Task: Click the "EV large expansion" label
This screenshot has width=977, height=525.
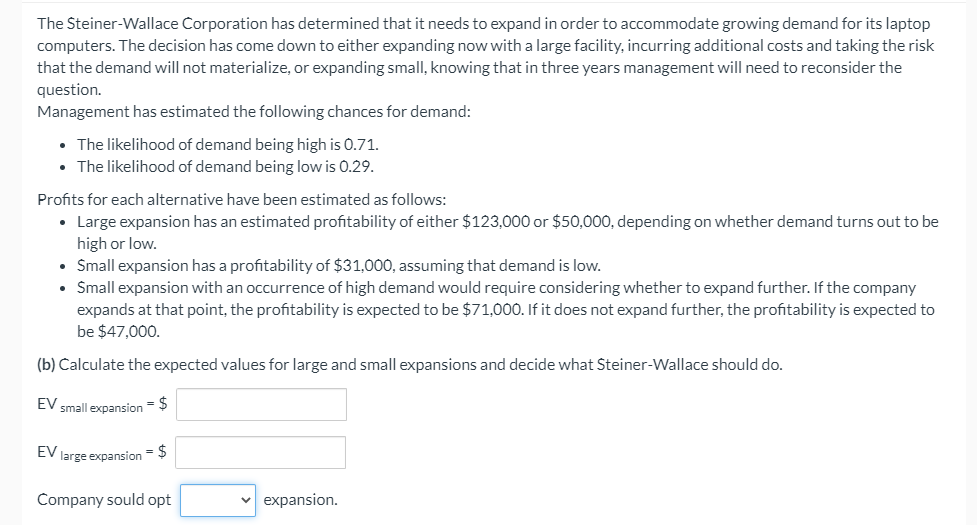Action: point(89,454)
